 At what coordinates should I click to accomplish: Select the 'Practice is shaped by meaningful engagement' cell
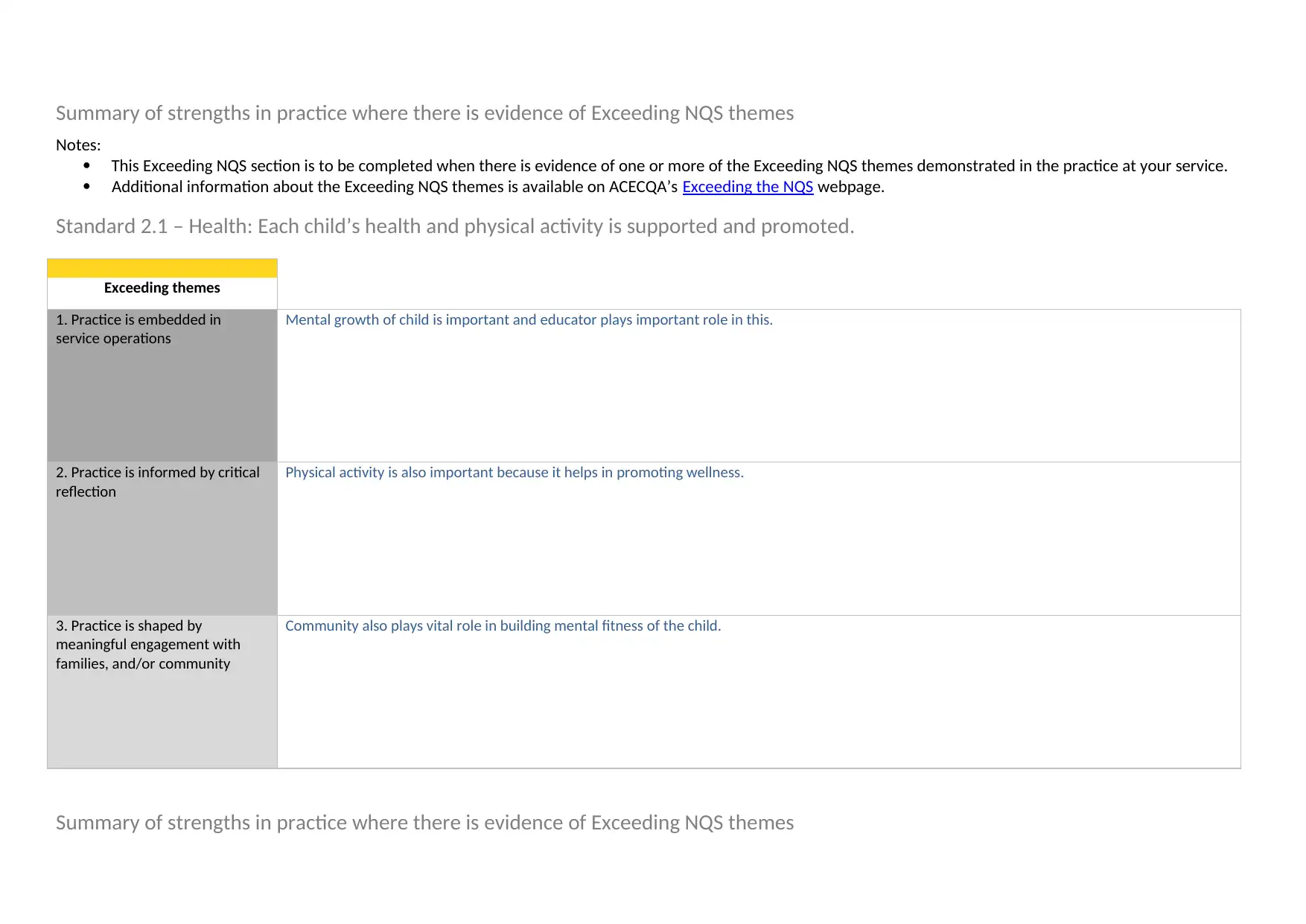pos(162,692)
